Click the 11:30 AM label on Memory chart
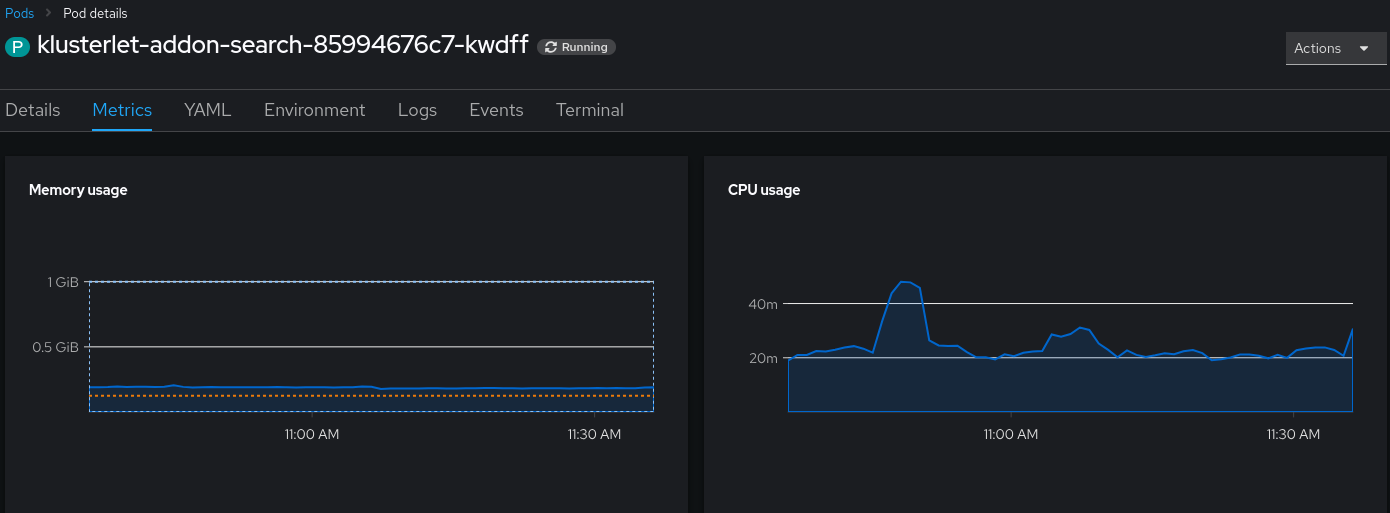Image resolution: width=1390 pixels, height=513 pixels. point(594,434)
